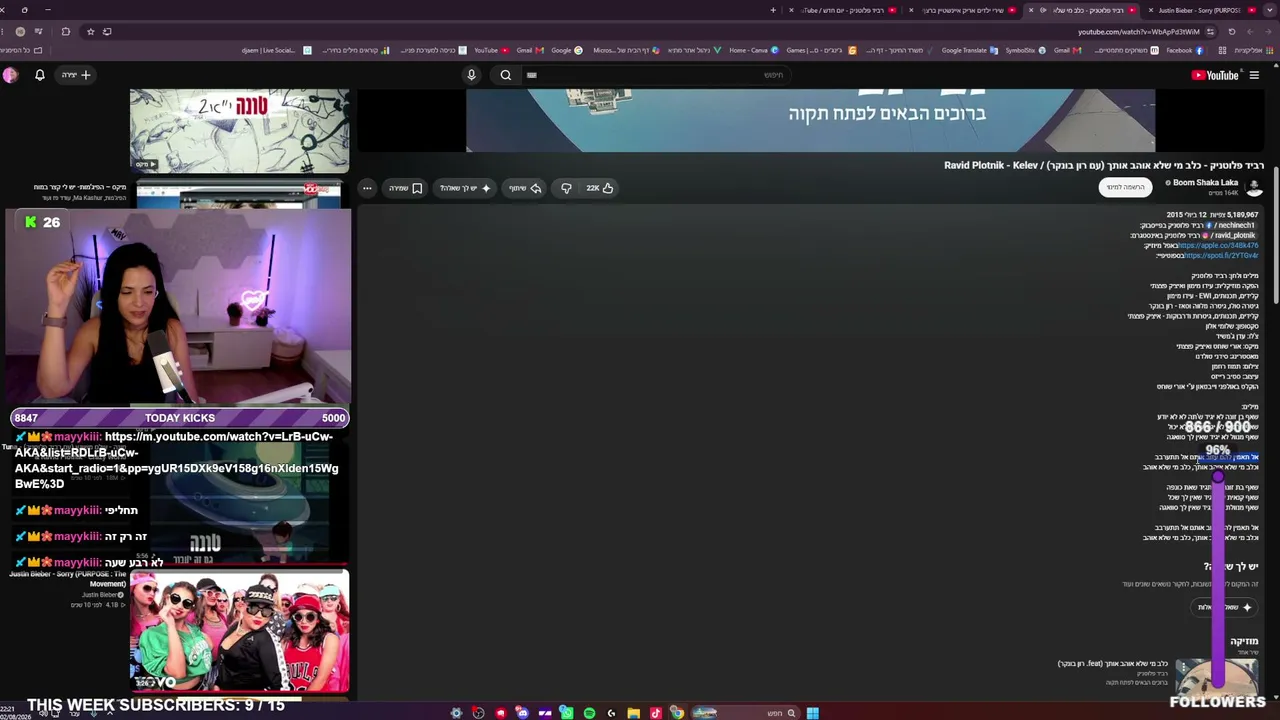The height and width of the screenshot is (720, 1280).
Task: Open Discord from the Windows taskbar
Action: tap(522, 713)
